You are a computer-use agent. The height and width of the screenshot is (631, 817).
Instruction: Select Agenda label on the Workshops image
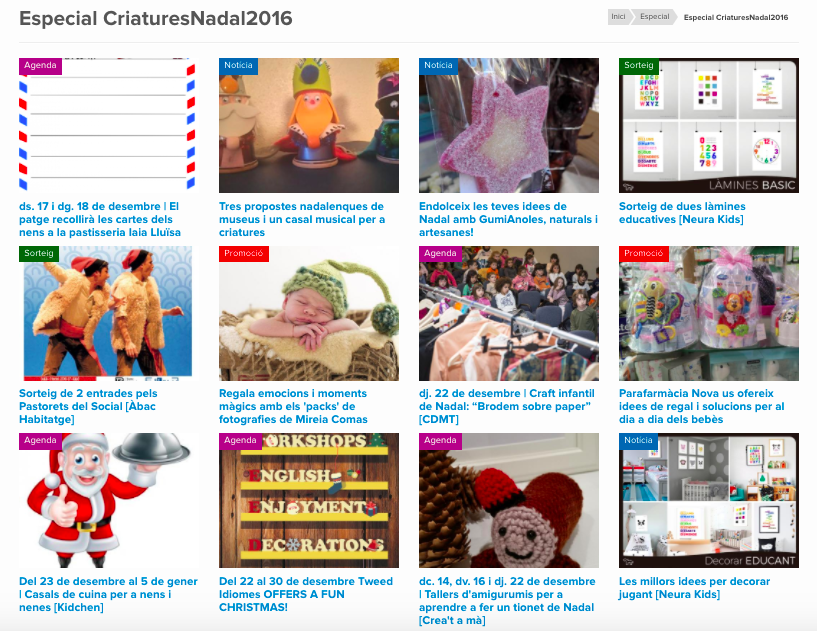240,441
